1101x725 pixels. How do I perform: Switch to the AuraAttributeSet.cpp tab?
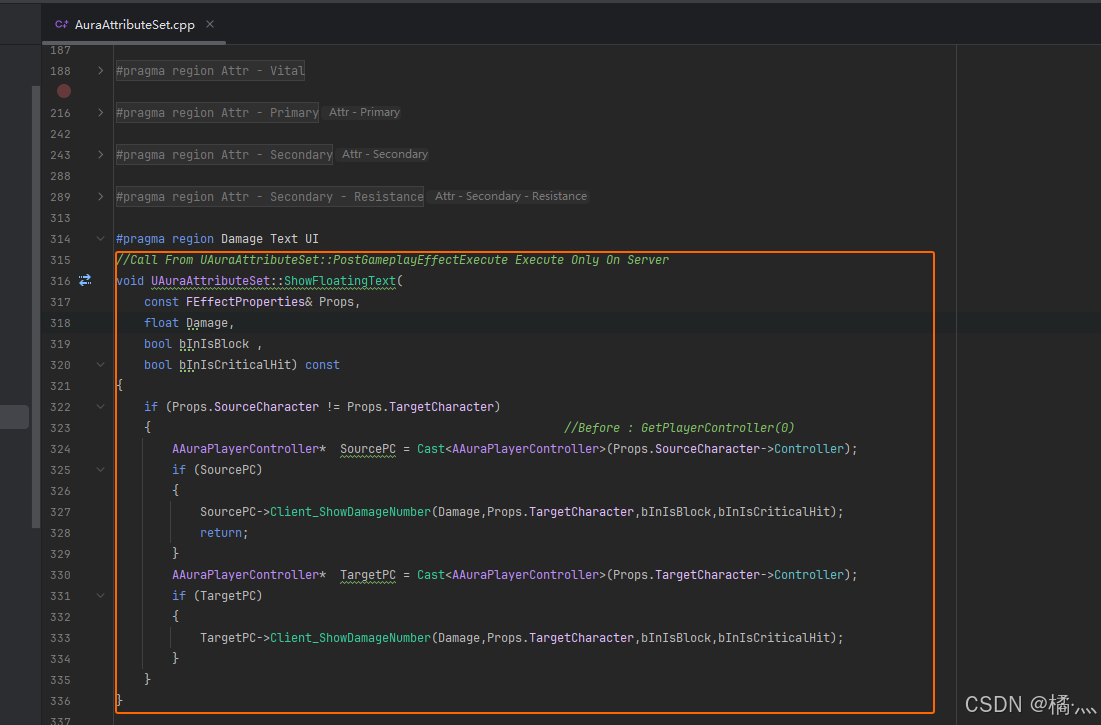(x=134, y=25)
